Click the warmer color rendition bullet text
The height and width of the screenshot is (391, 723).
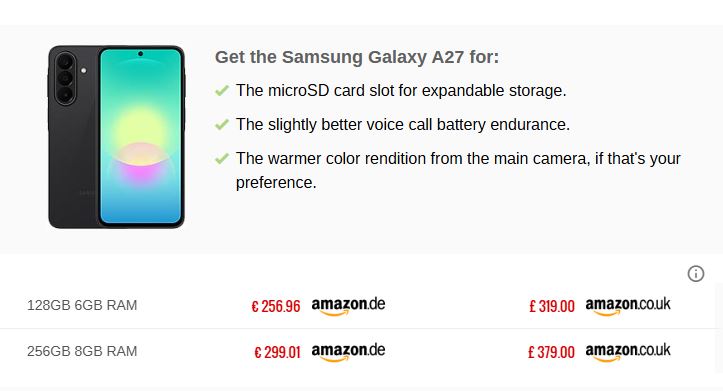tap(458, 170)
